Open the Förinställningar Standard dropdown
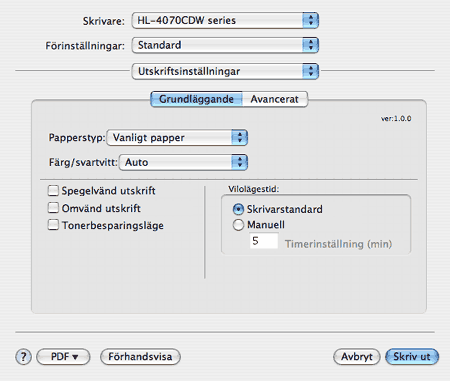The height and width of the screenshot is (381, 450). pos(225,45)
